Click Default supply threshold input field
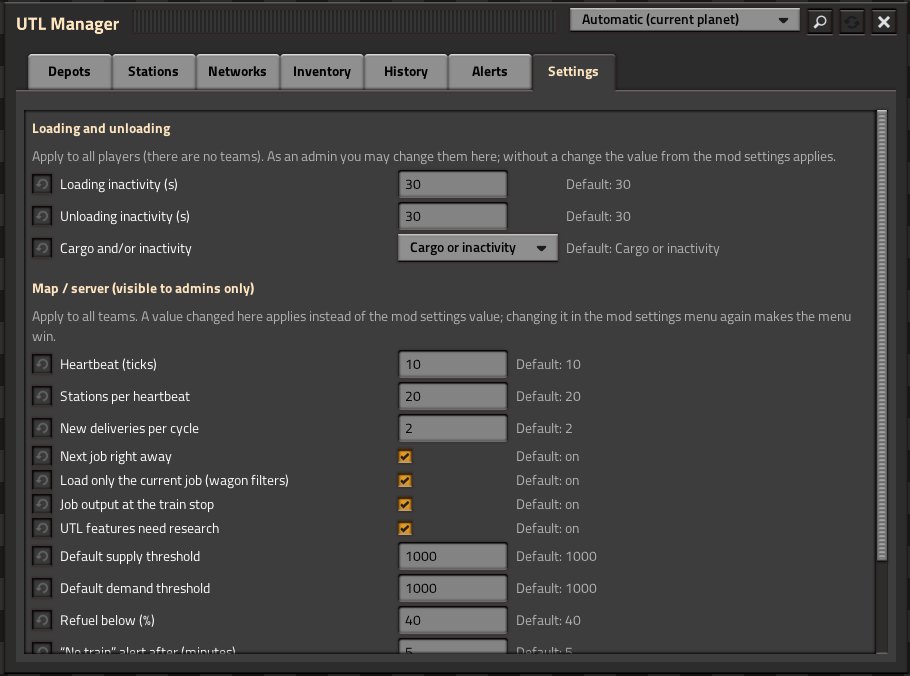The width and height of the screenshot is (910, 676). (453, 556)
